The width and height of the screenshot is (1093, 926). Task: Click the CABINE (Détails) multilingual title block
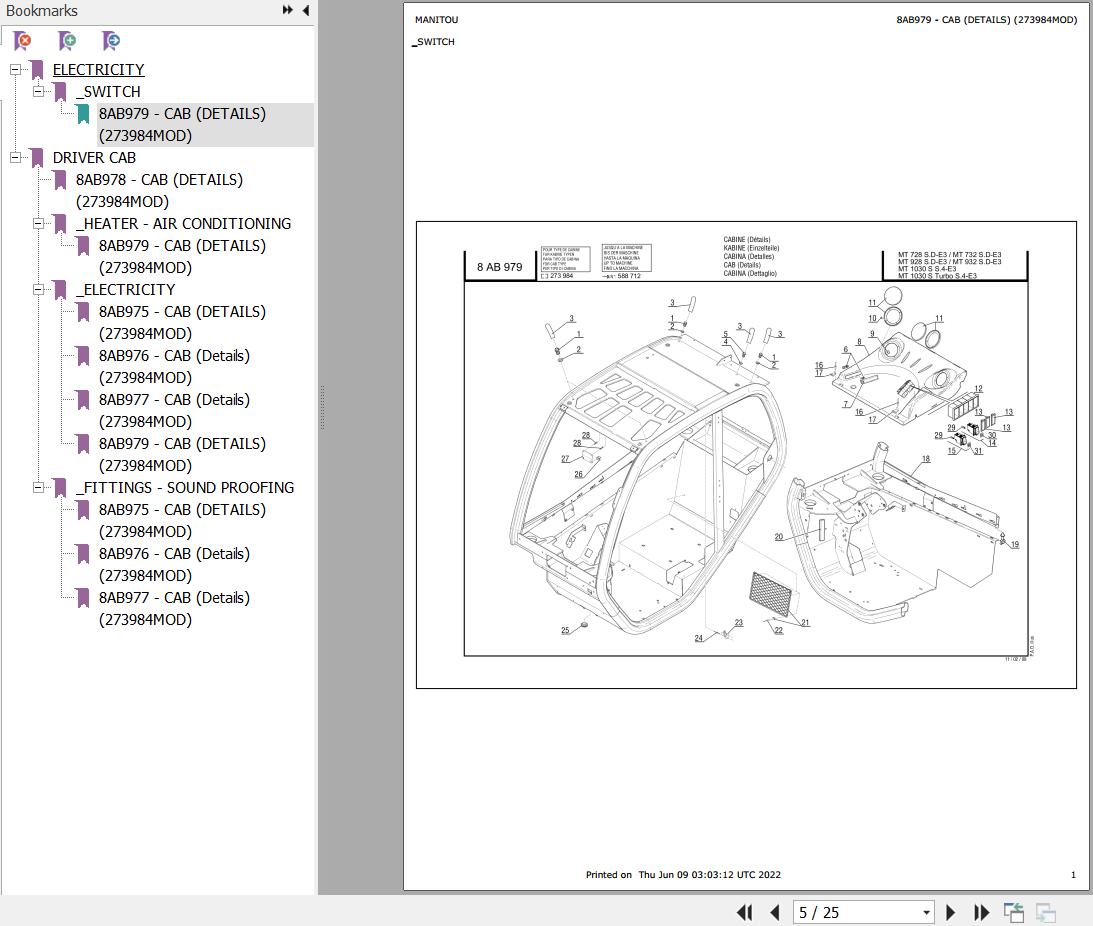pyautogui.click(x=751, y=257)
